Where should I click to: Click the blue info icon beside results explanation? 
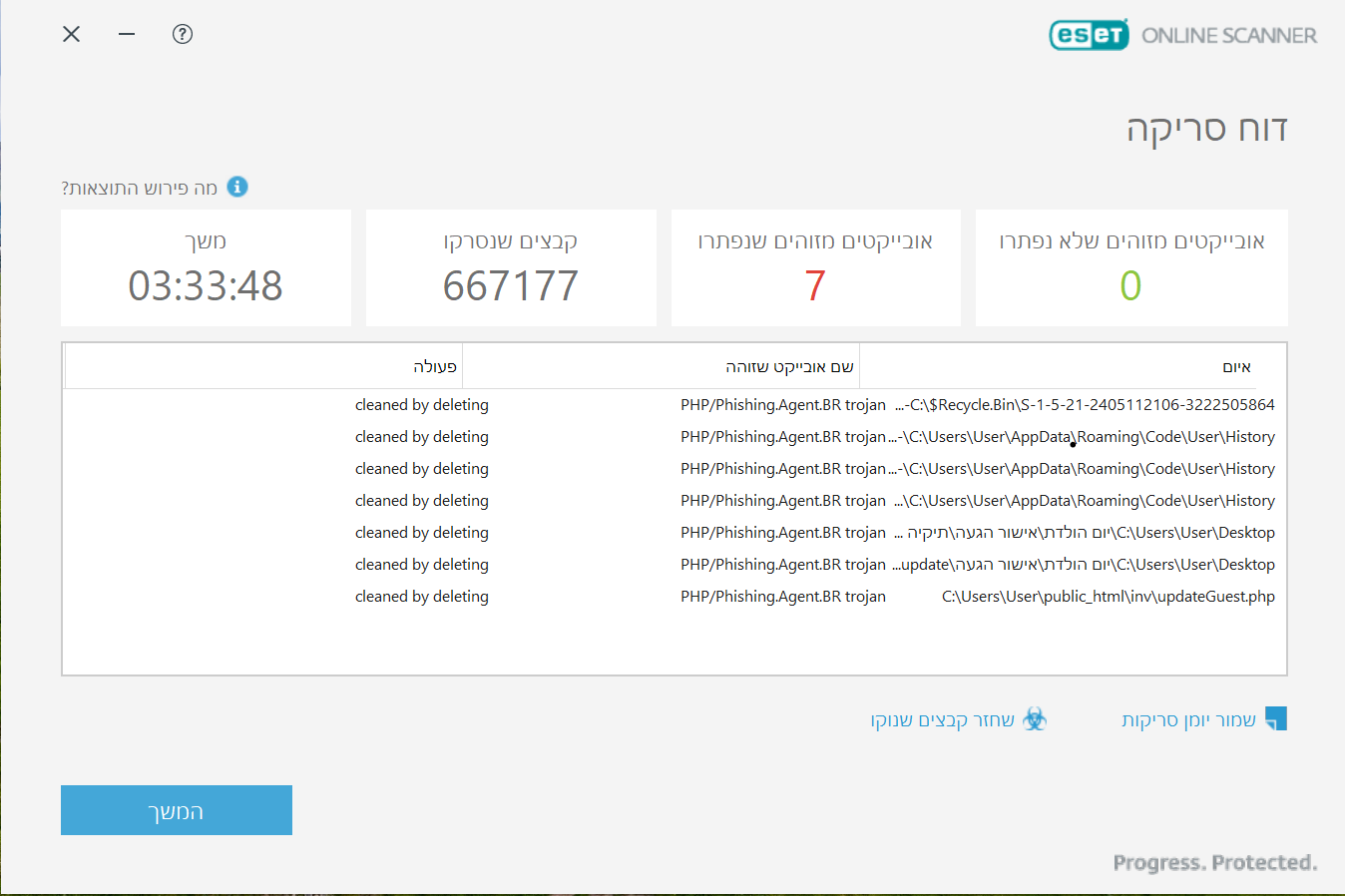tap(237, 187)
